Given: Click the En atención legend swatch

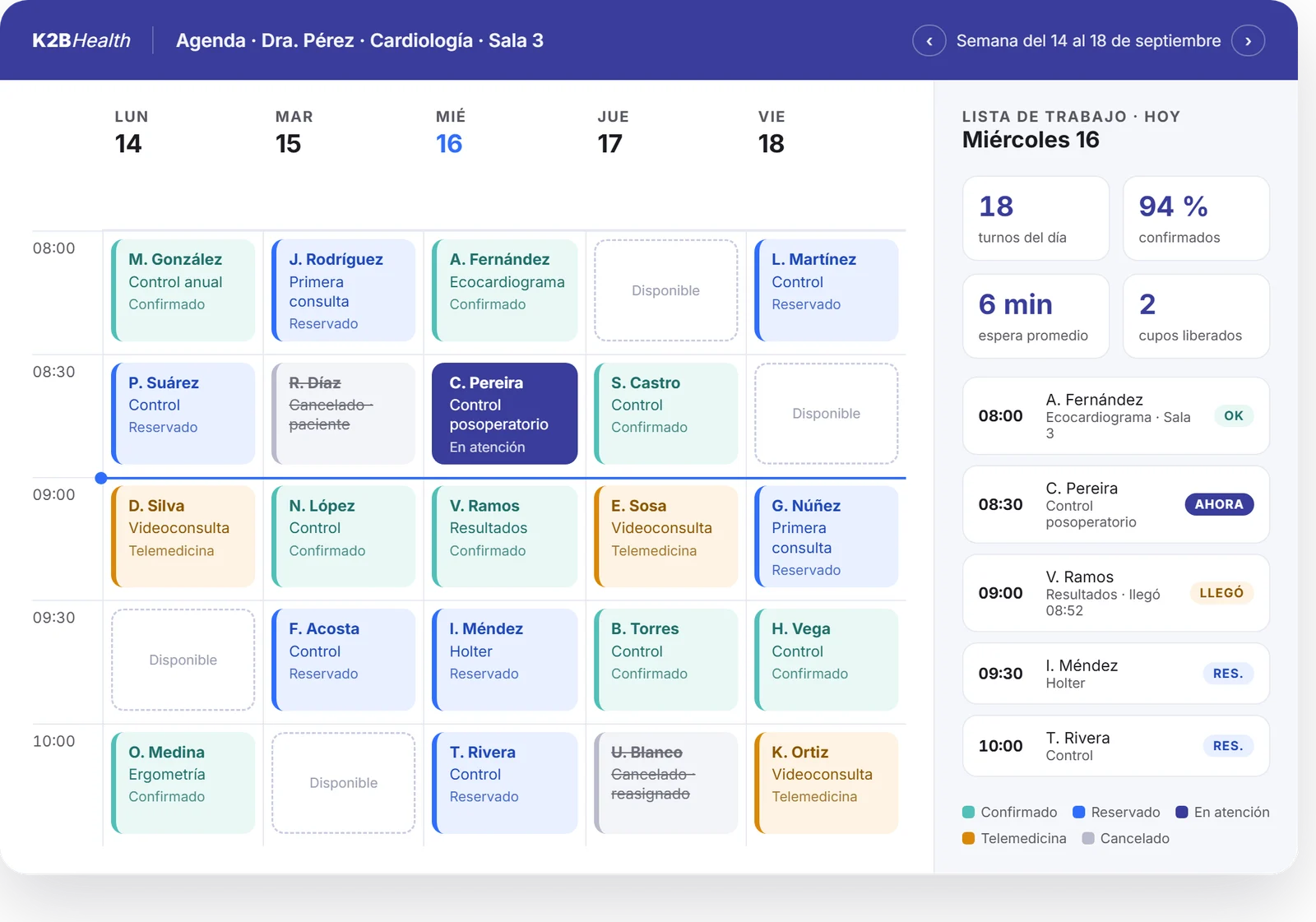Looking at the screenshot, I should click(1182, 812).
